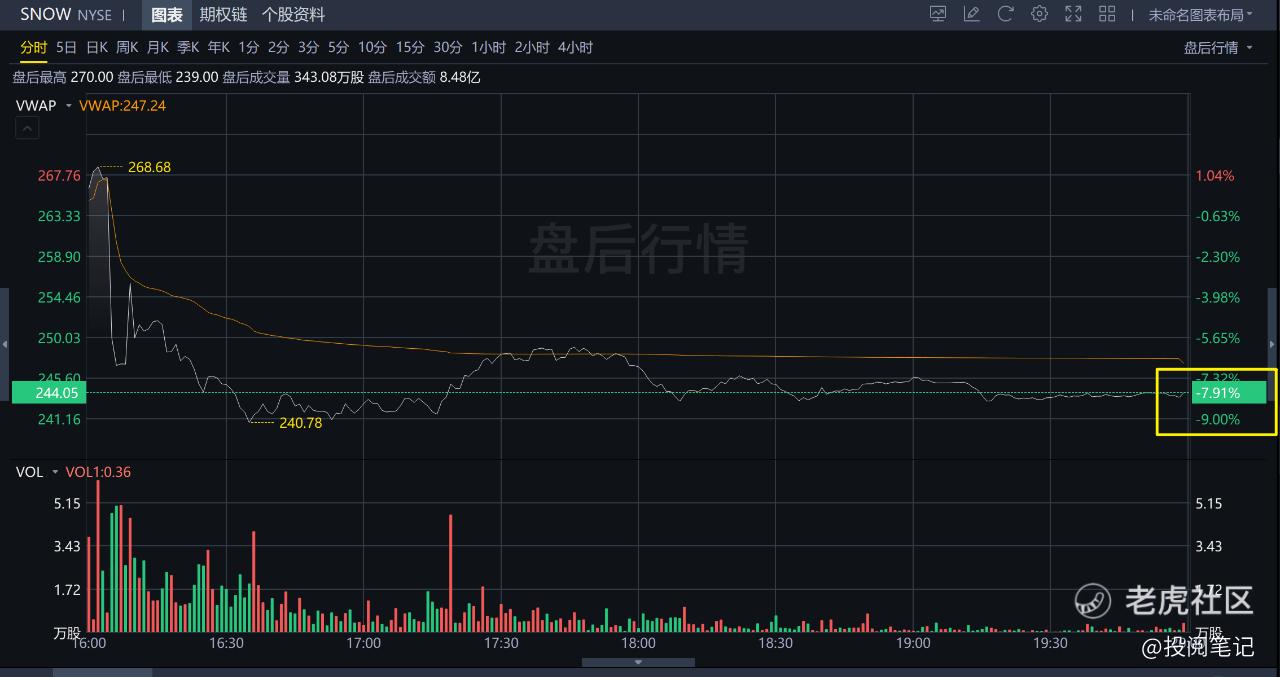The width and height of the screenshot is (1280, 677).
Task: Switch to the 期权链 tab
Action: (x=223, y=15)
